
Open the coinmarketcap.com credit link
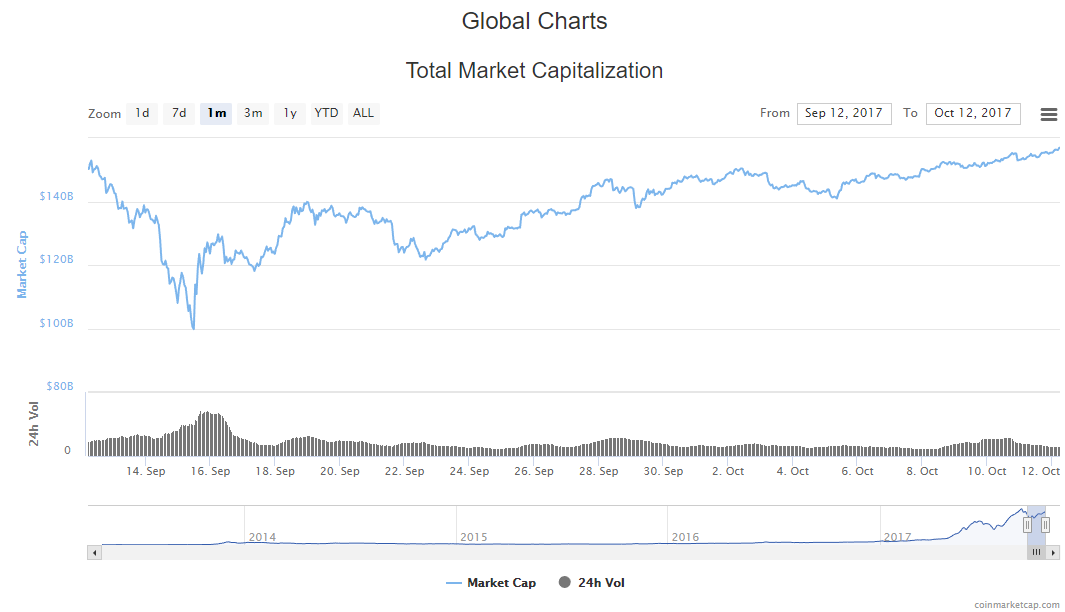[x=1016, y=604]
